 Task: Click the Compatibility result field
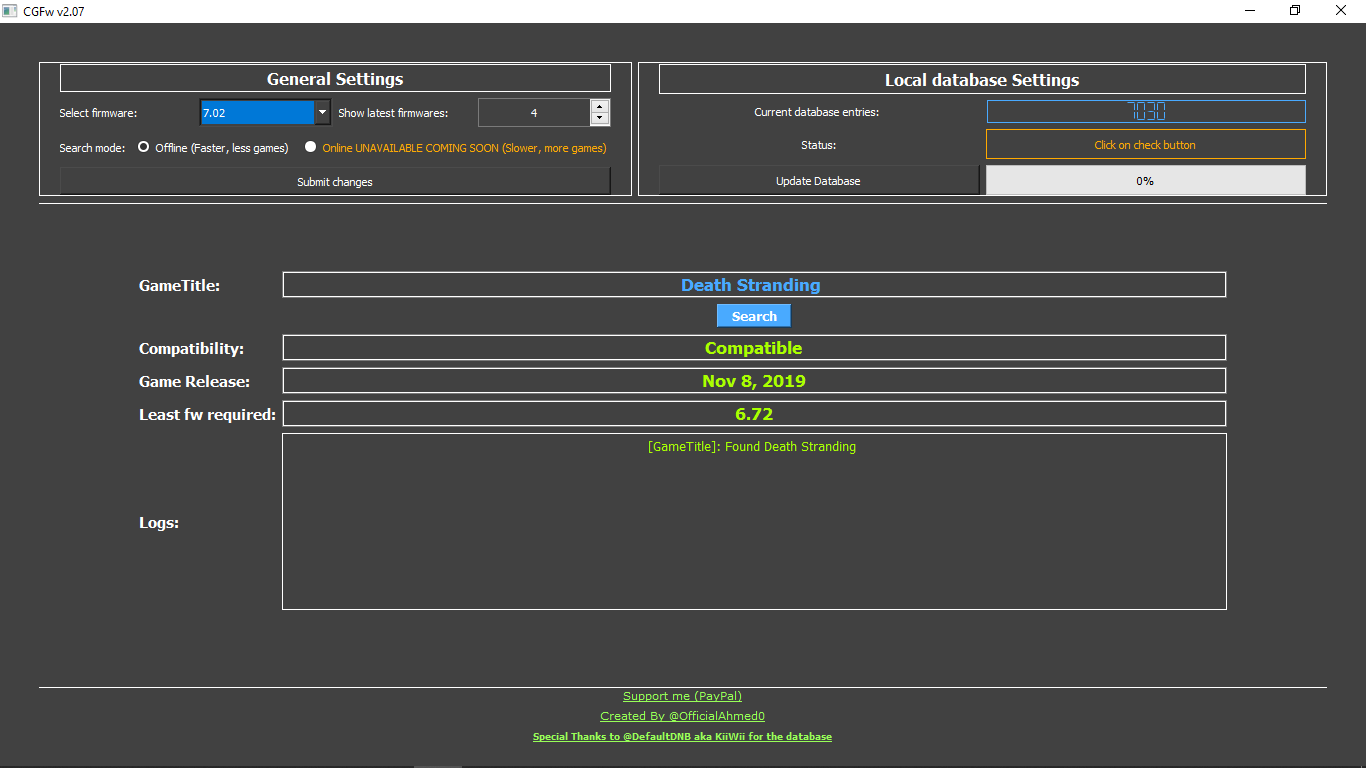click(754, 348)
